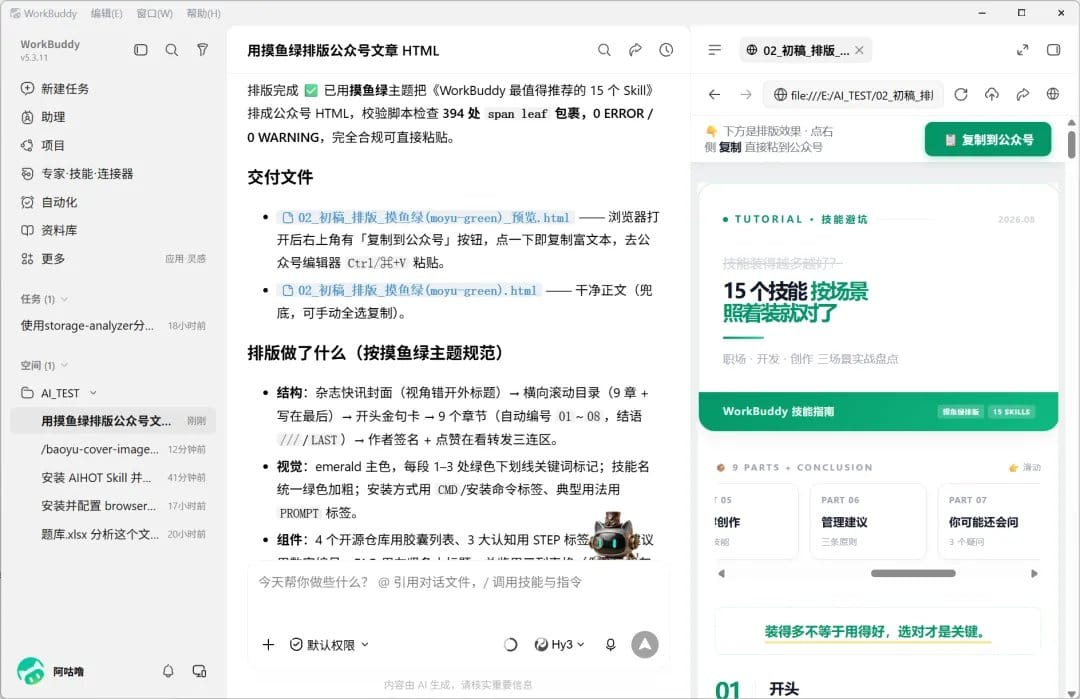The width and height of the screenshot is (1080, 699).
Task: Open the 默认权限 permission dropdown
Action: point(329,645)
